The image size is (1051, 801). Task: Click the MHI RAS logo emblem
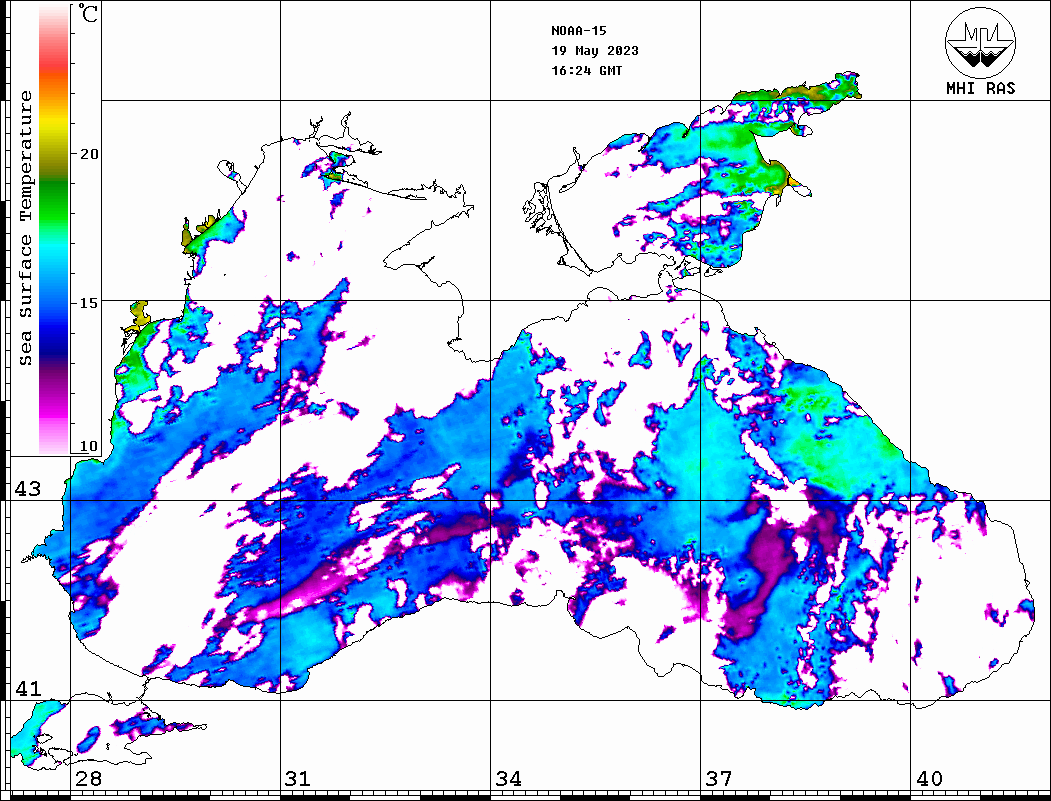981,43
